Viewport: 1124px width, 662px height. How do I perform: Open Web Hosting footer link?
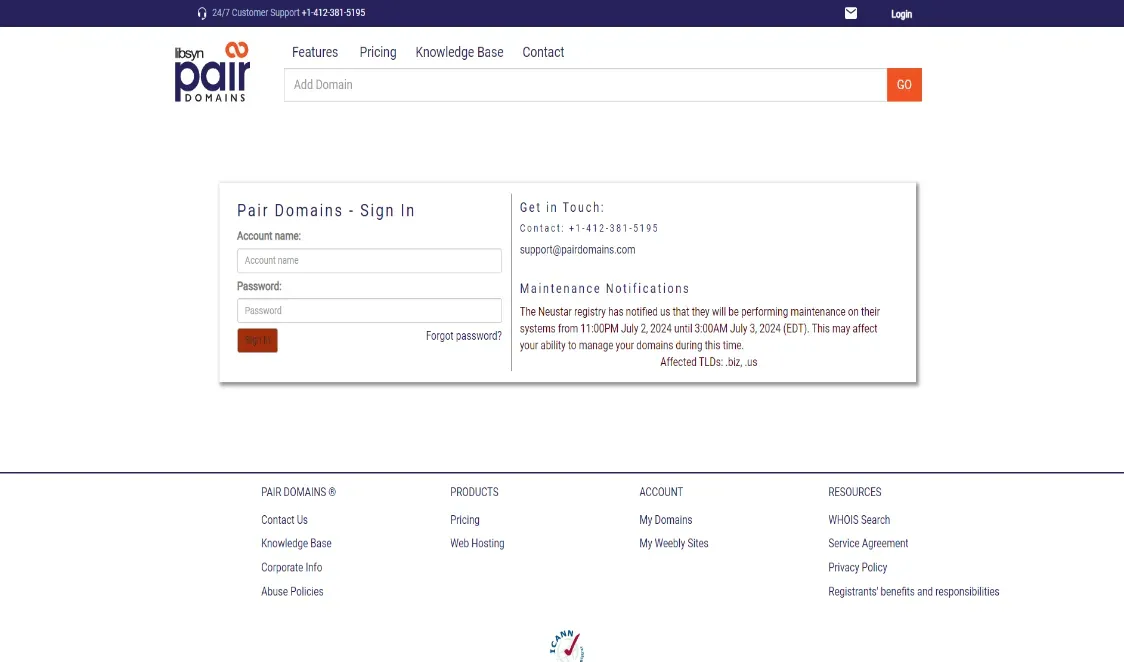point(477,544)
